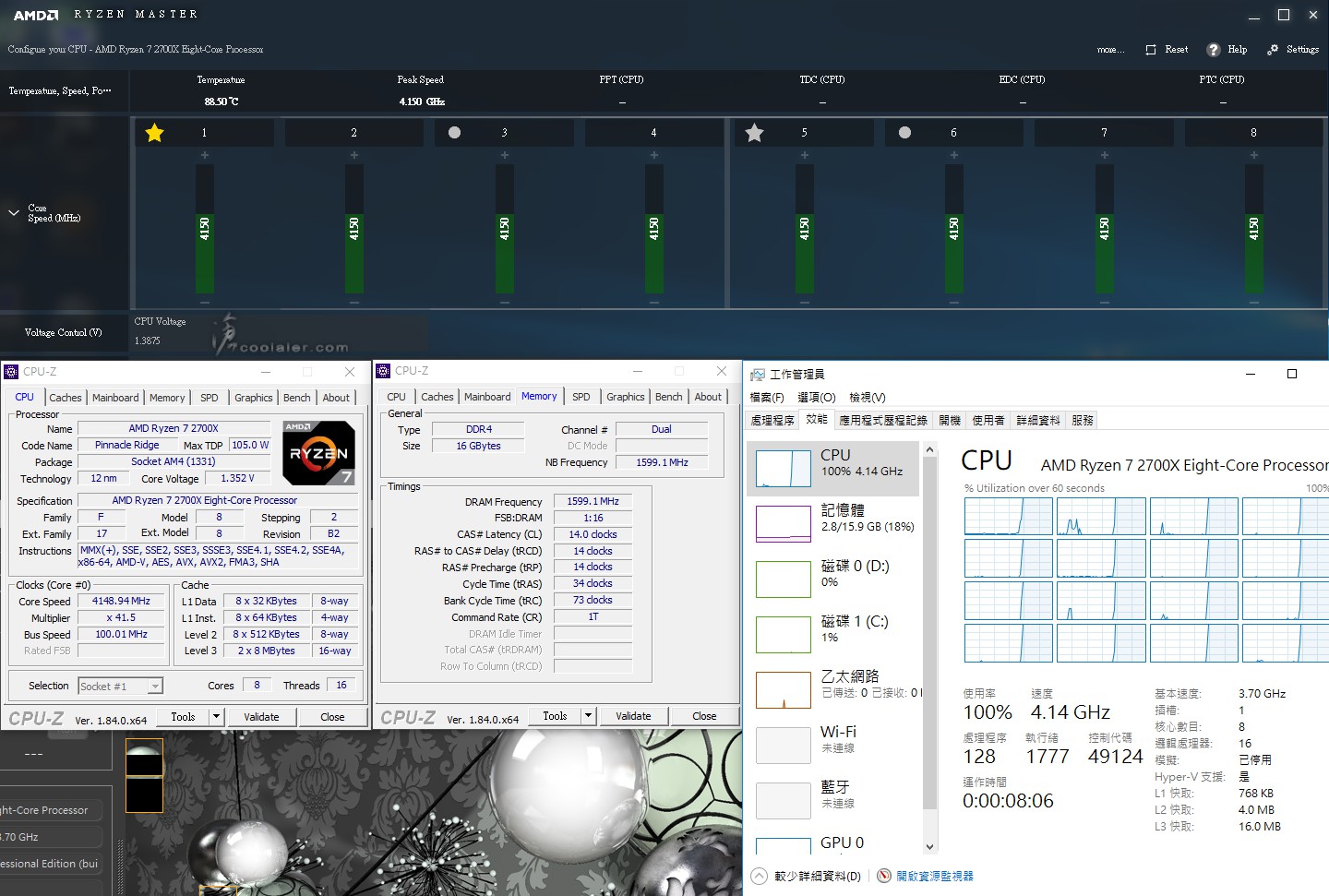
Task: Click the Ryzen 7 logo in CPU-Z
Action: (318, 453)
